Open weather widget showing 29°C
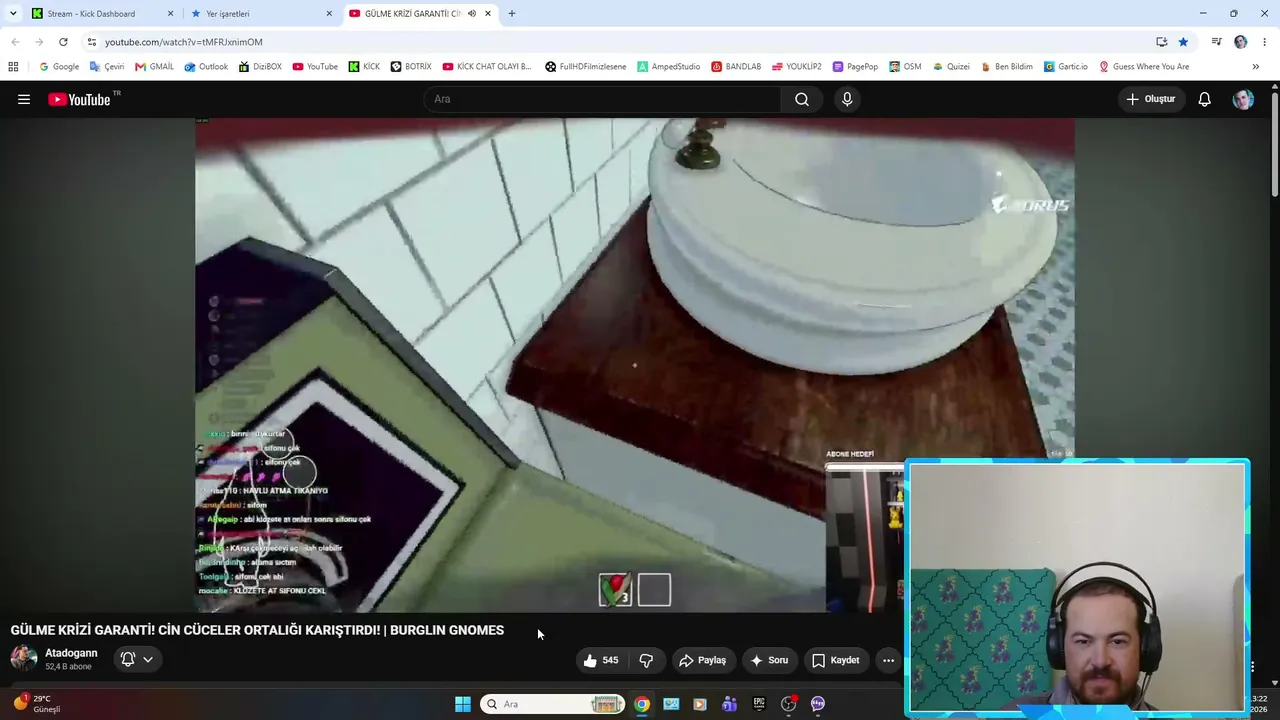 tap(36, 704)
